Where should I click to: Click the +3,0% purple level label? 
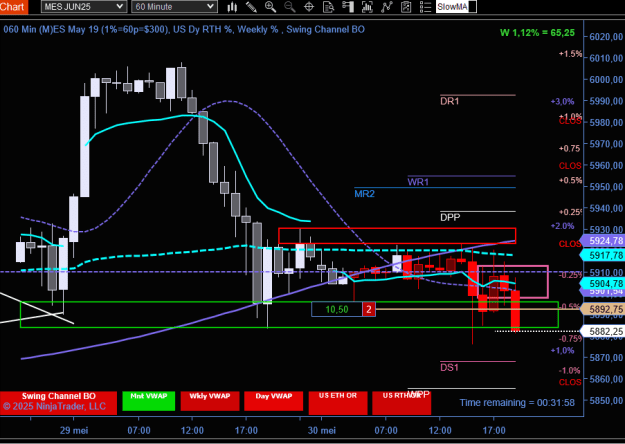click(x=562, y=102)
